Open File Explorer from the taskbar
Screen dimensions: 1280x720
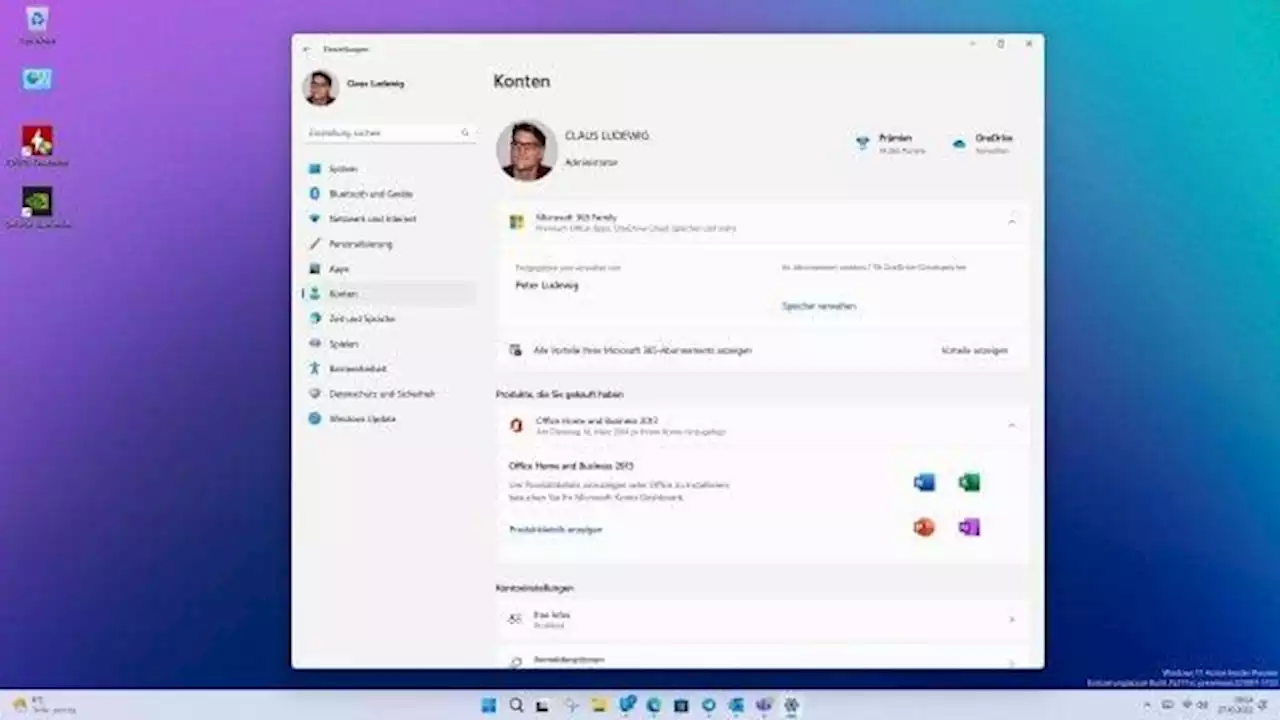[x=599, y=705]
